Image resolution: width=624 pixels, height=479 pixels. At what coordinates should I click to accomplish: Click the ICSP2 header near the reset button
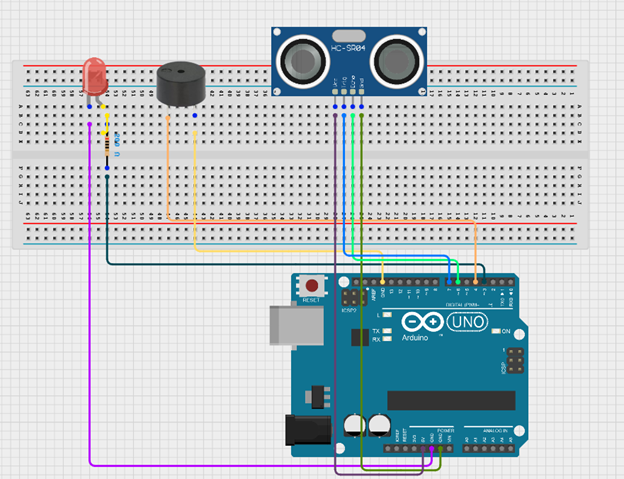[x=354, y=298]
